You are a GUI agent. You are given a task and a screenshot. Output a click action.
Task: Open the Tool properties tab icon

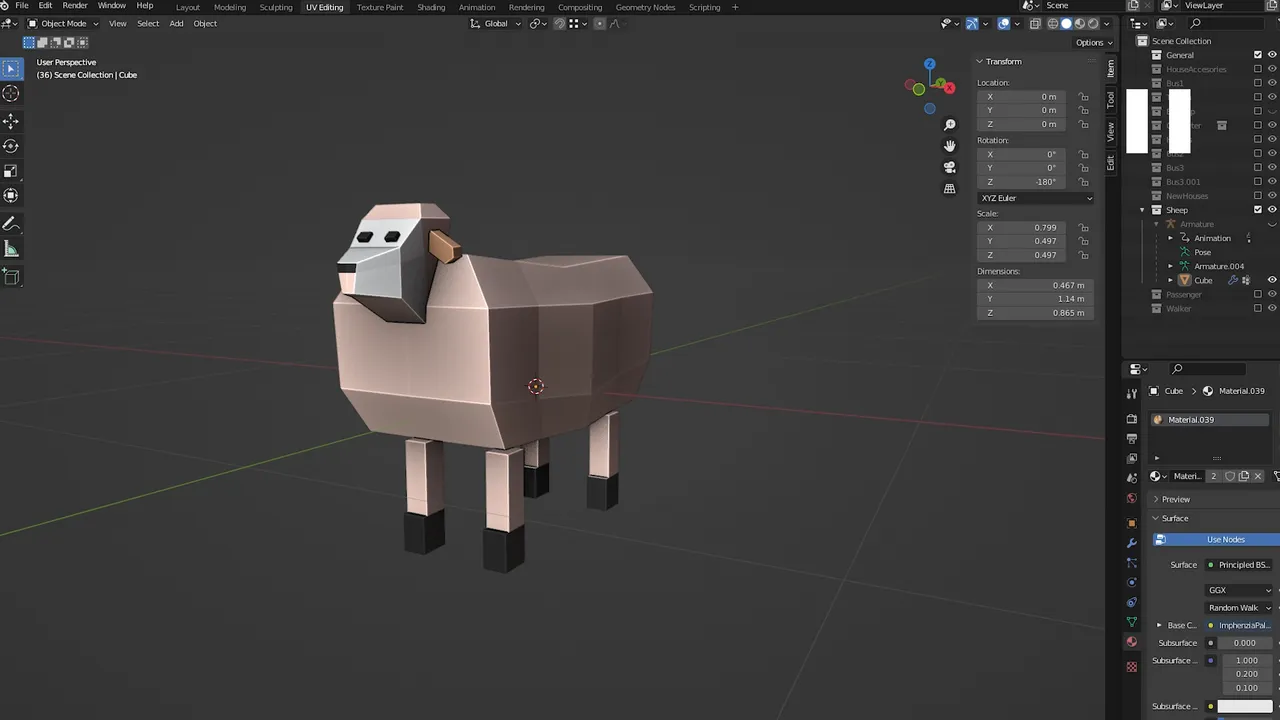1132,394
